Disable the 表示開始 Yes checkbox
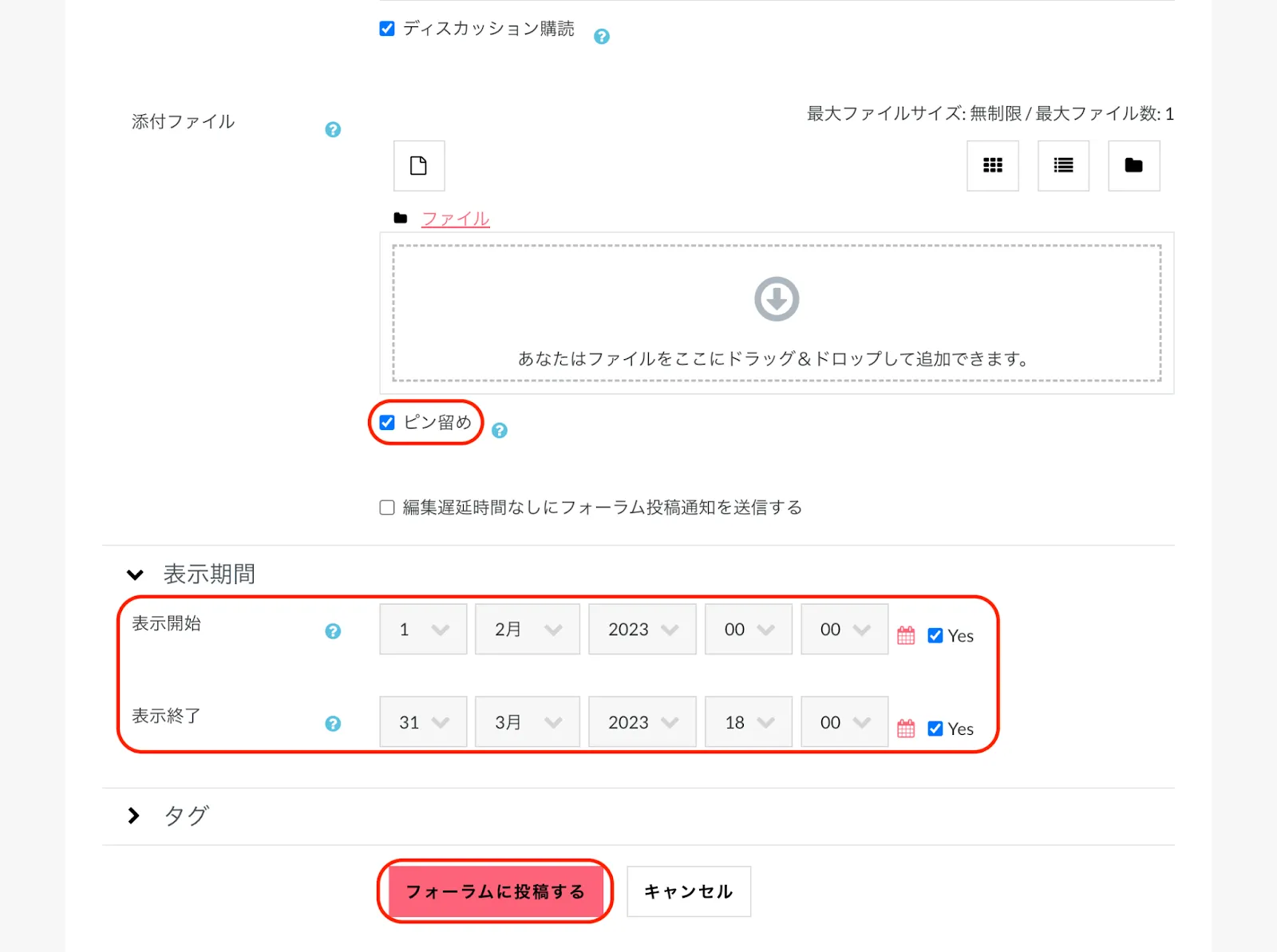This screenshot has width=1277, height=952. pos(935,636)
